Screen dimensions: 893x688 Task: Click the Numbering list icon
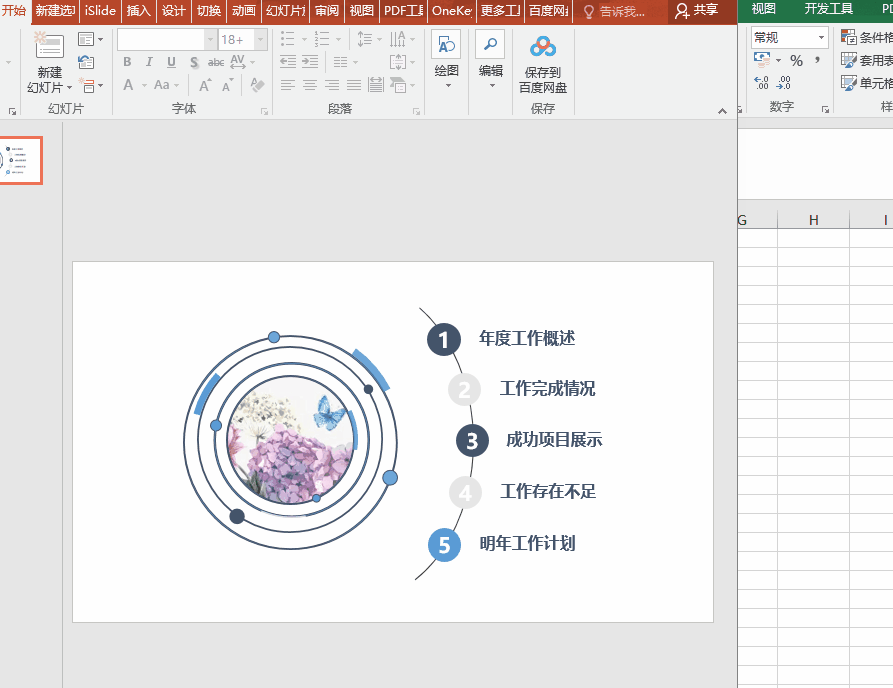(322, 39)
